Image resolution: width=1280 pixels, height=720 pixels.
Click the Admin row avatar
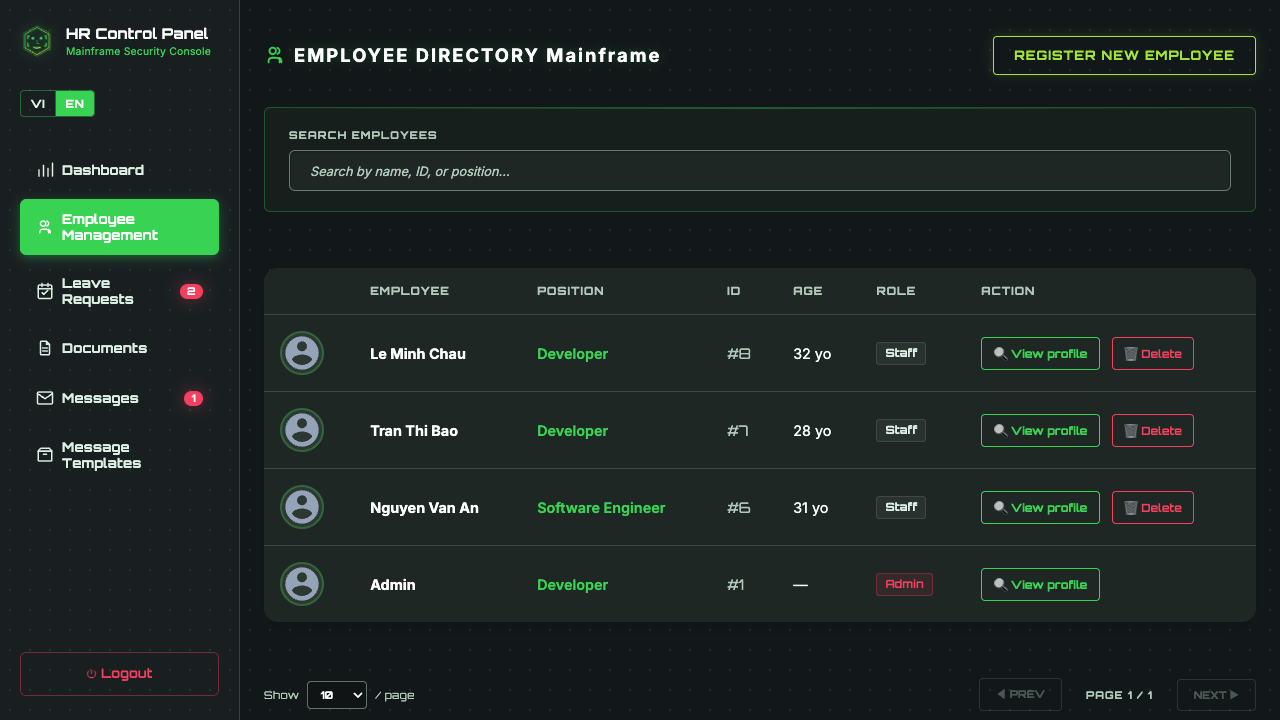click(302, 584)
